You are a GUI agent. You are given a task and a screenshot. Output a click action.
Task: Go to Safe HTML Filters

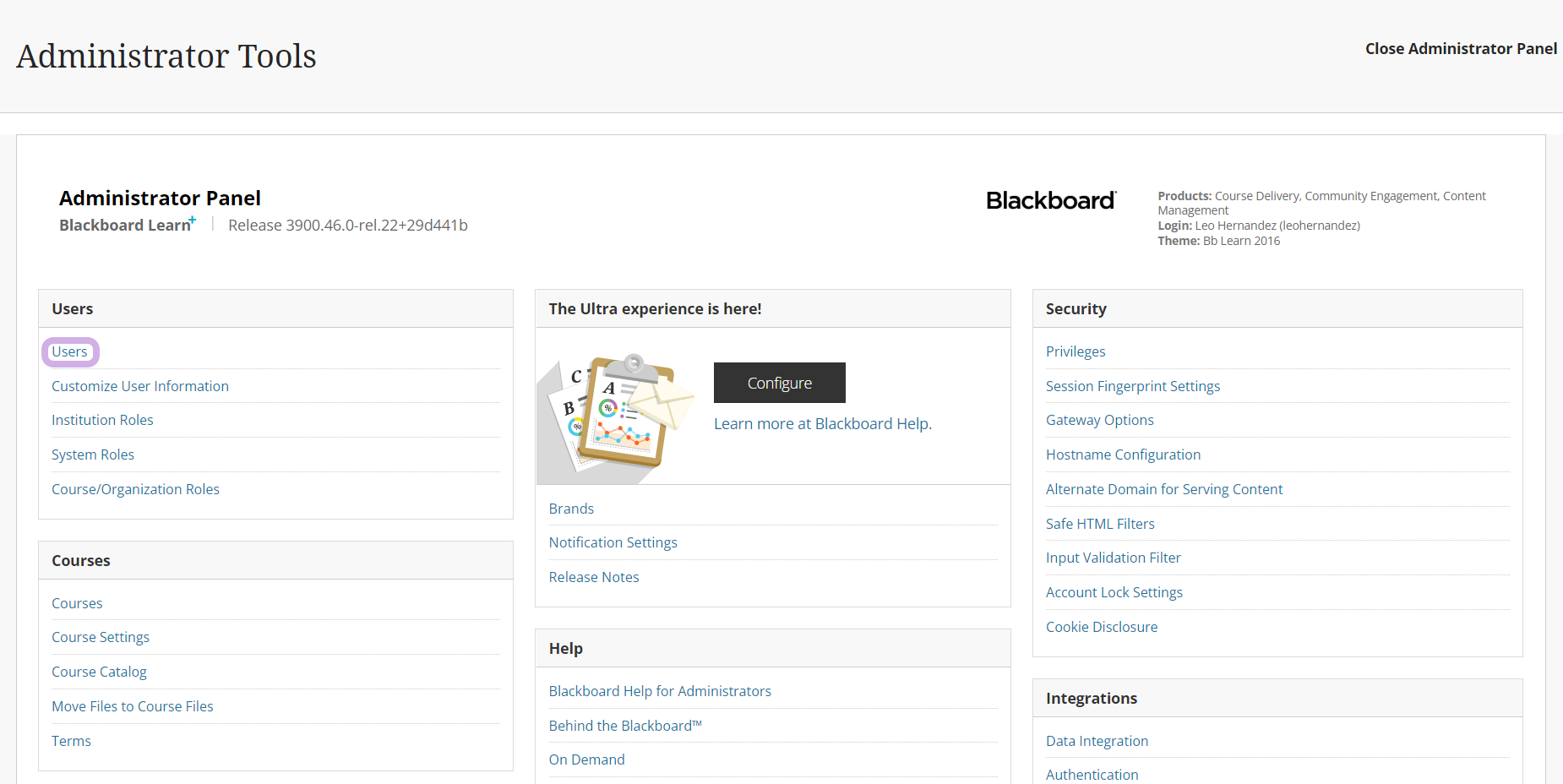pyautogui.click(x=1100, y=524)
